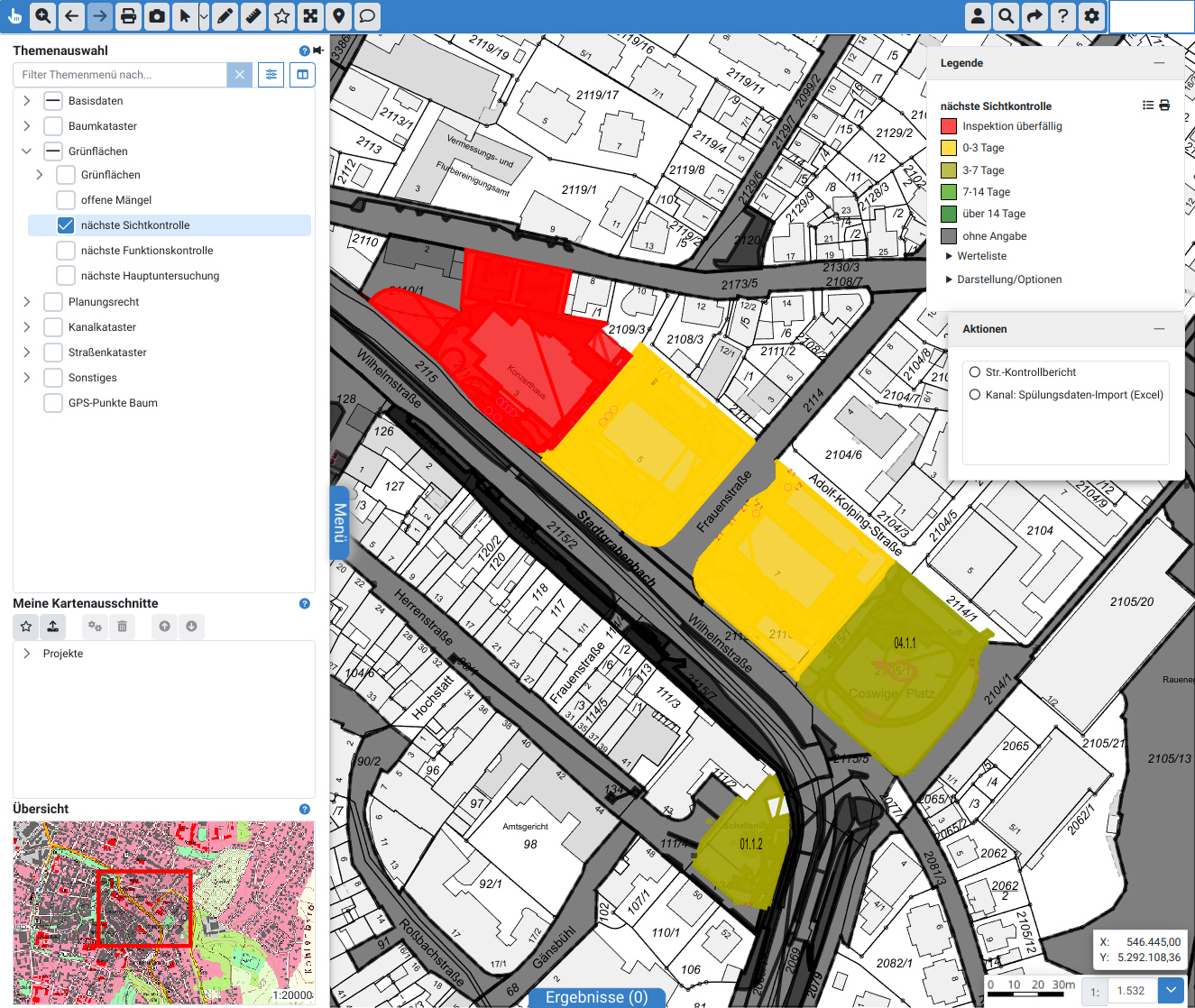1195x1008 pixels.
Task: Activate the zoom-in magnifier tool
Action: coord(42,16)
